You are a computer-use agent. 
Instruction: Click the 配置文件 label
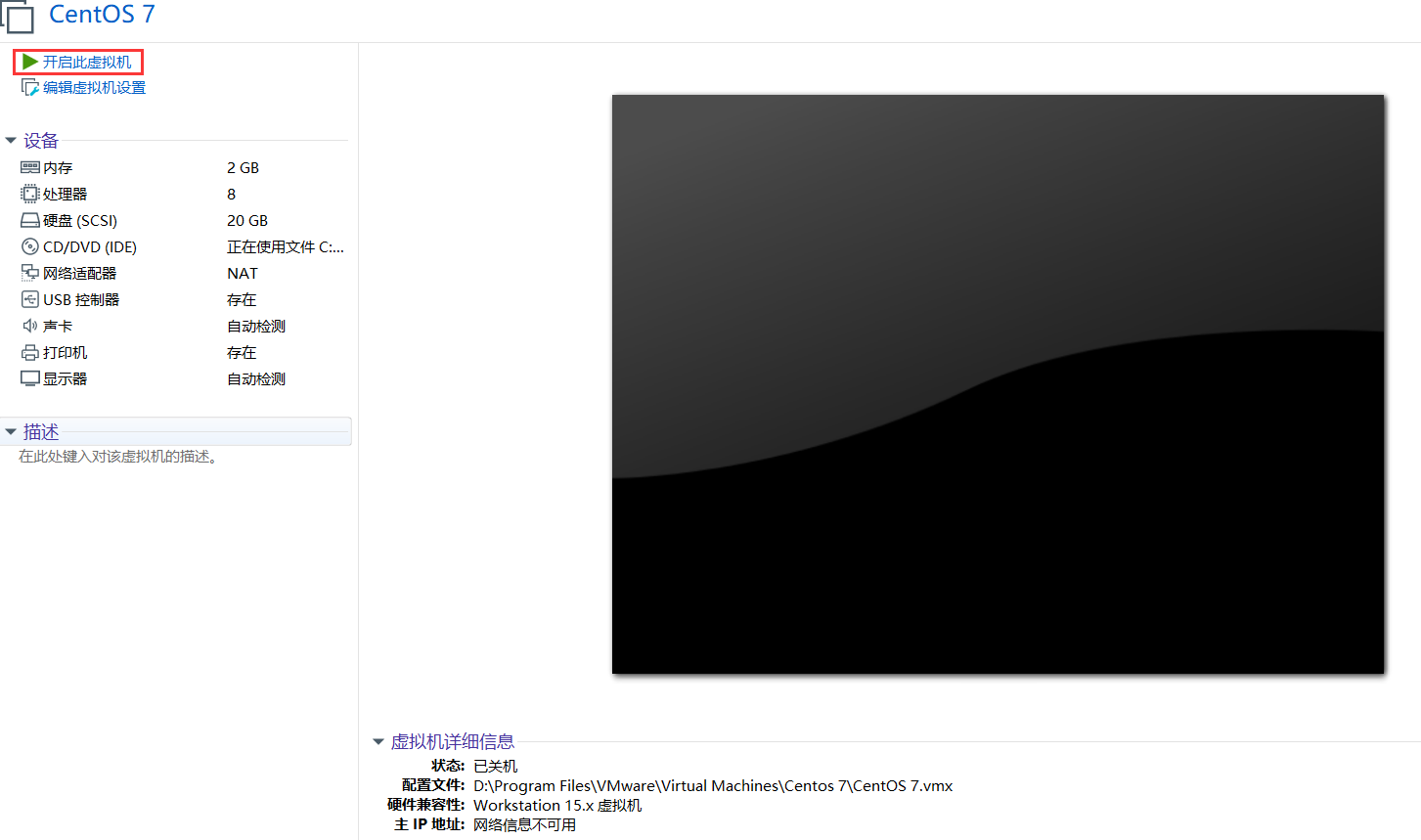pos(433,786)
